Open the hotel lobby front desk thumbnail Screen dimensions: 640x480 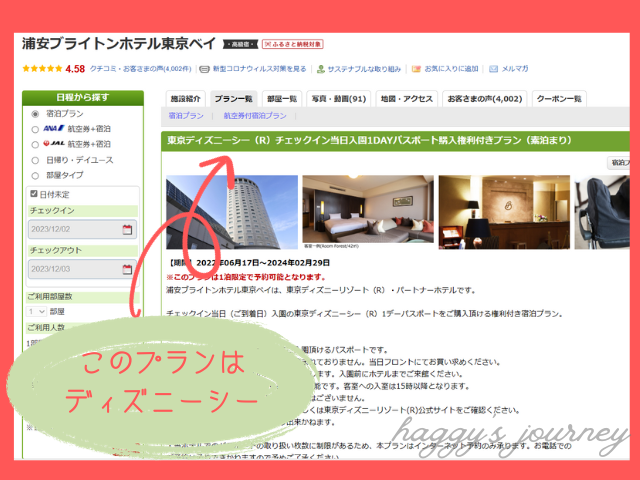(x=504, y=212)
